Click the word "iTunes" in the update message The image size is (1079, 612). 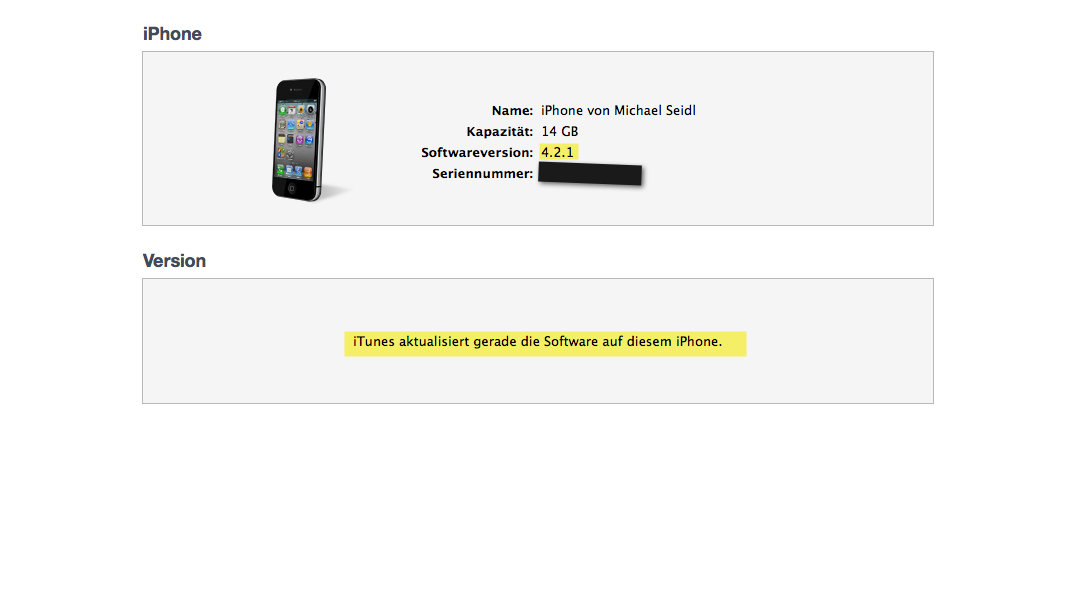pos(374,341)
